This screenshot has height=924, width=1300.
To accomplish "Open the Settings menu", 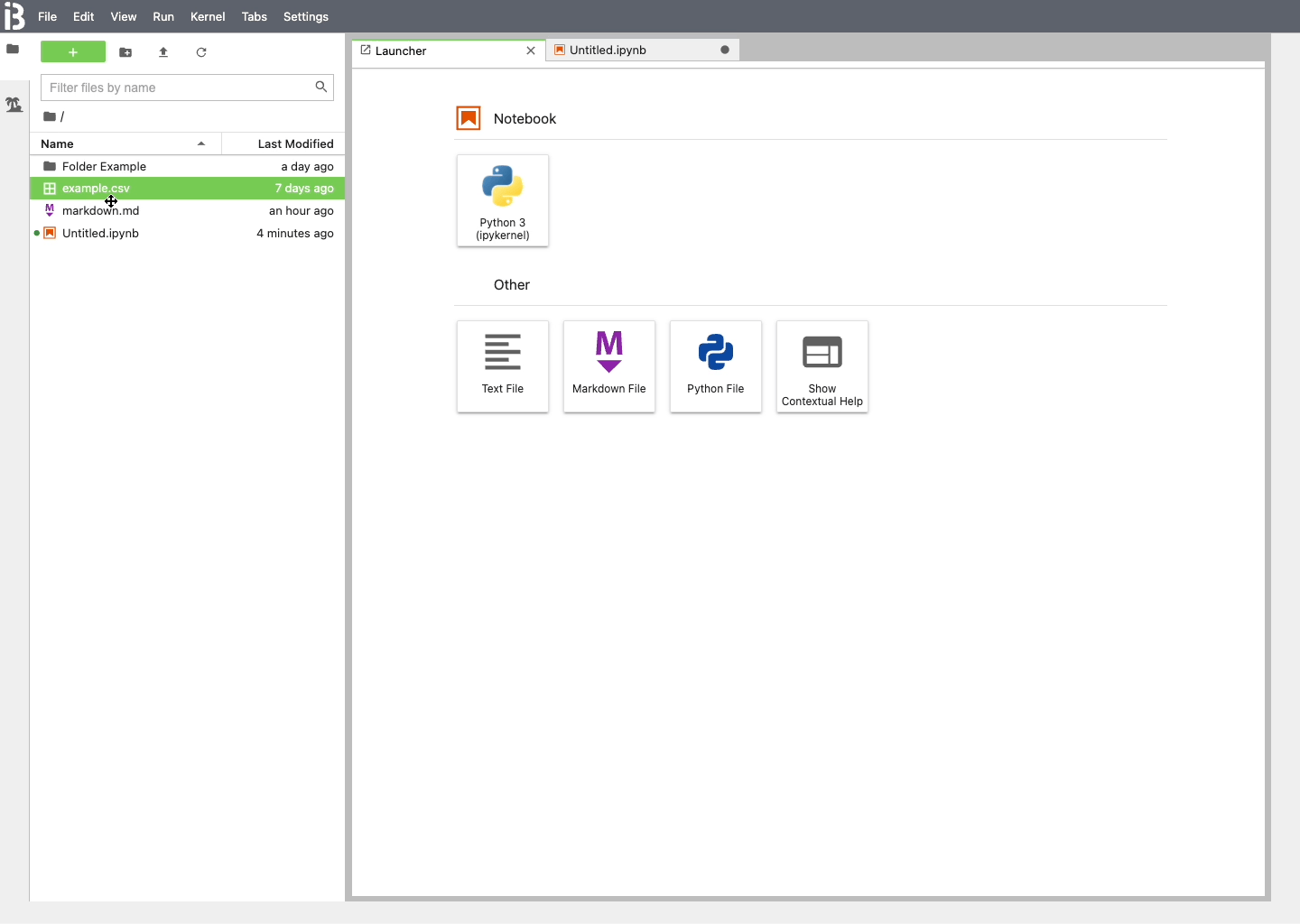I will [x=306, y=16].
